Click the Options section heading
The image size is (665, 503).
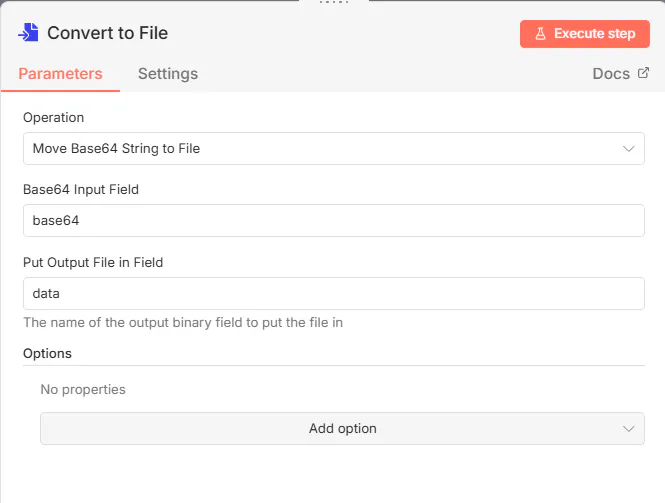[47, 353]
